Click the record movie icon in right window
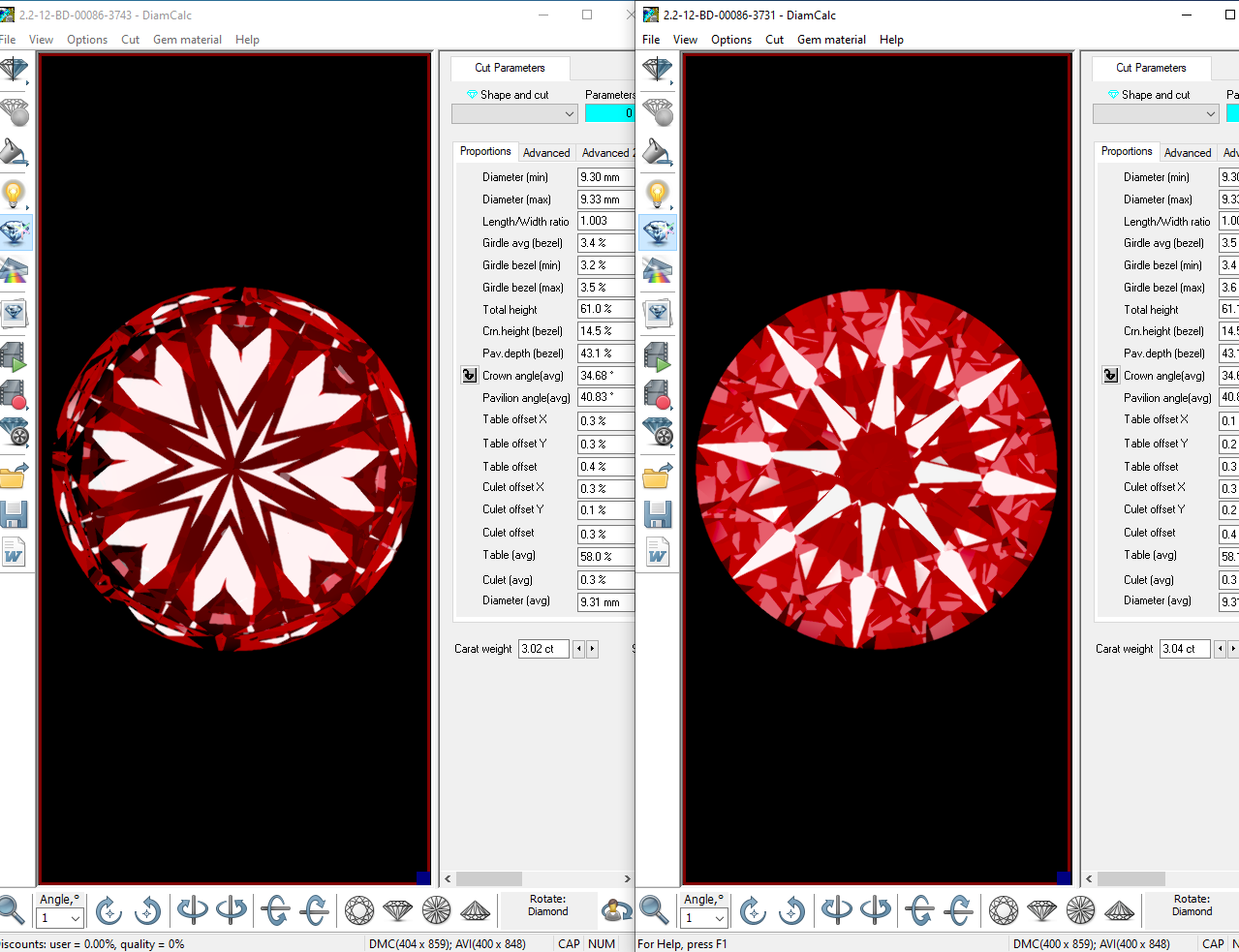The width and height of the screenshot is (1239, 952). [x=658, y=394]
